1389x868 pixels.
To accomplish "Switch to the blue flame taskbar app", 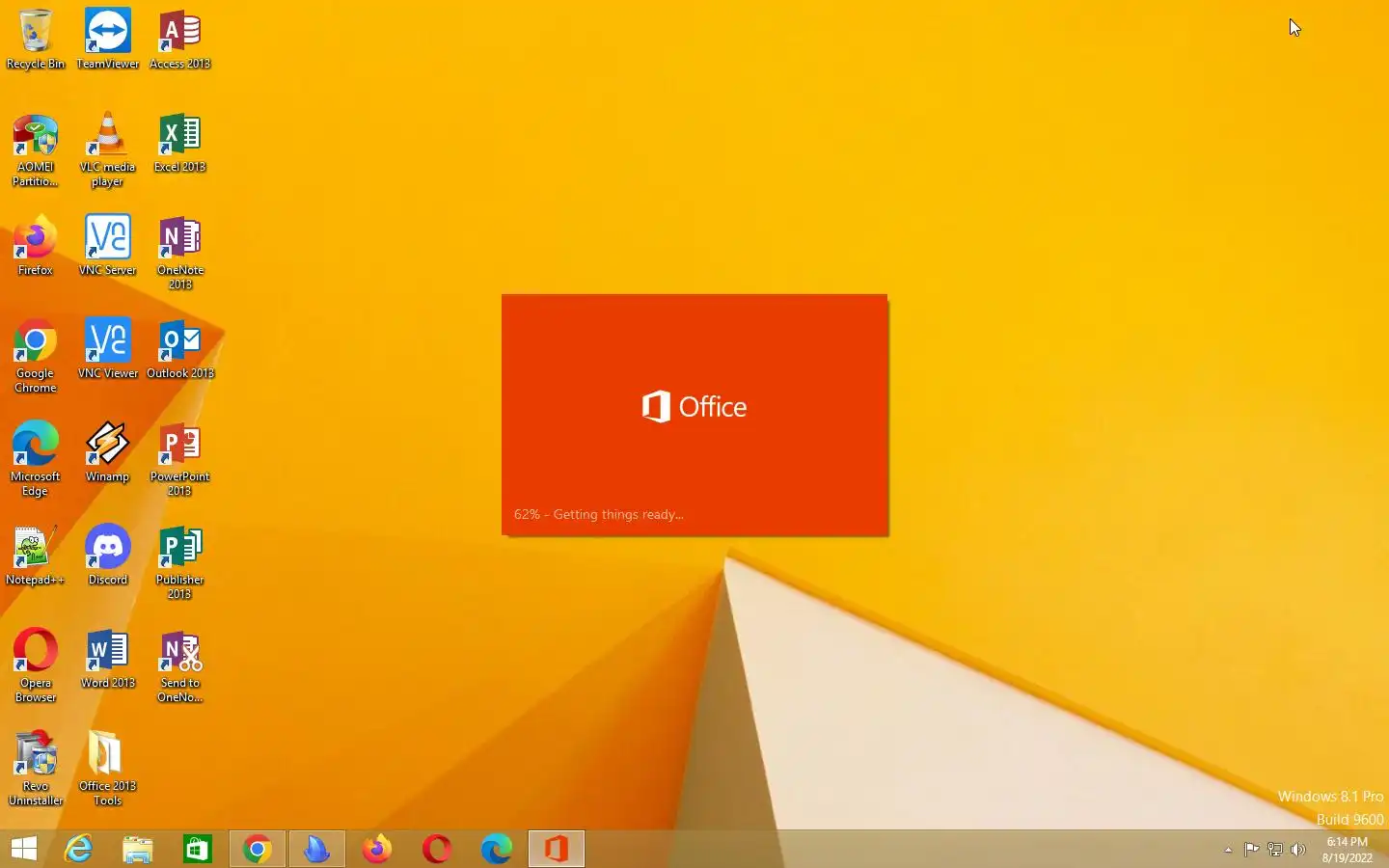I will tap(317, 849).
